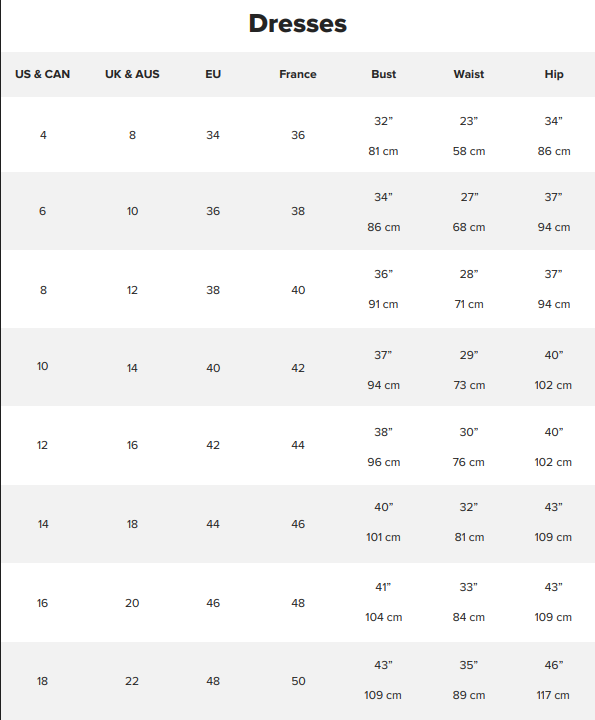This screenshot has width=595, height=720.
Task: Select the Waist column header
Action: click(x=469, y=74)
